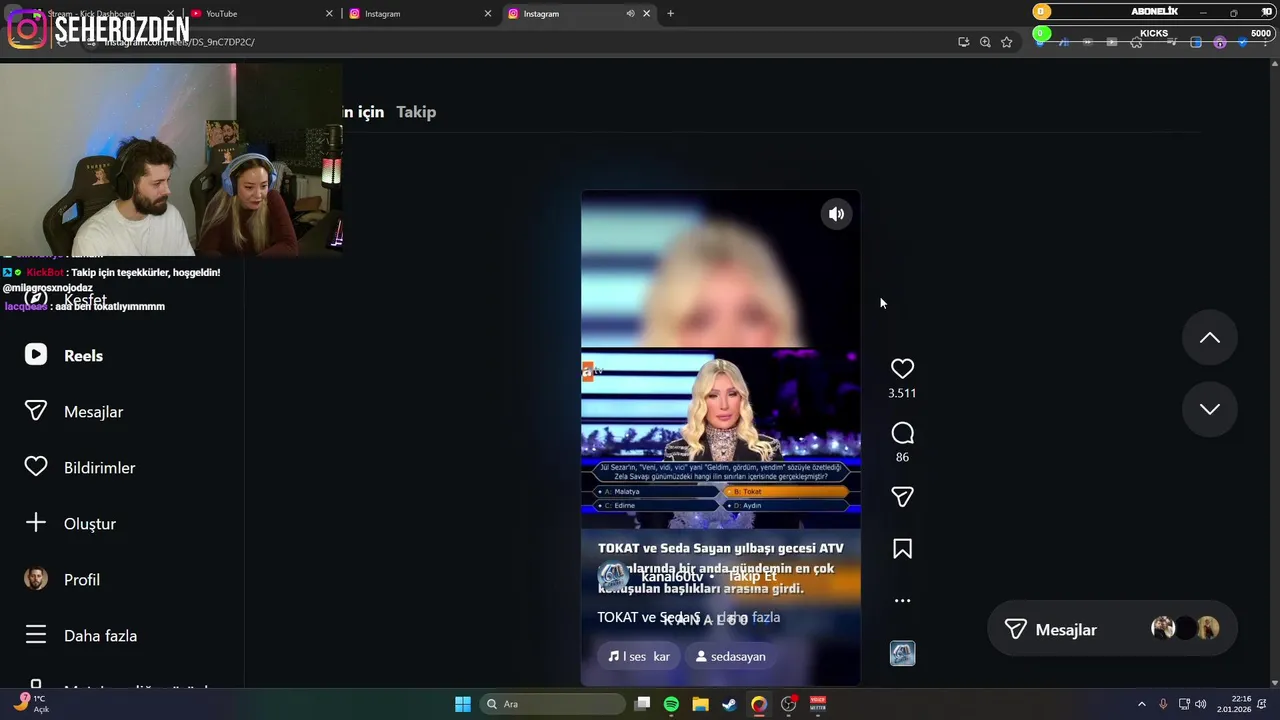Click the hamburger icon beside Daha fazla
This screenshot has width=1280, height=720.
pos(36,635)
